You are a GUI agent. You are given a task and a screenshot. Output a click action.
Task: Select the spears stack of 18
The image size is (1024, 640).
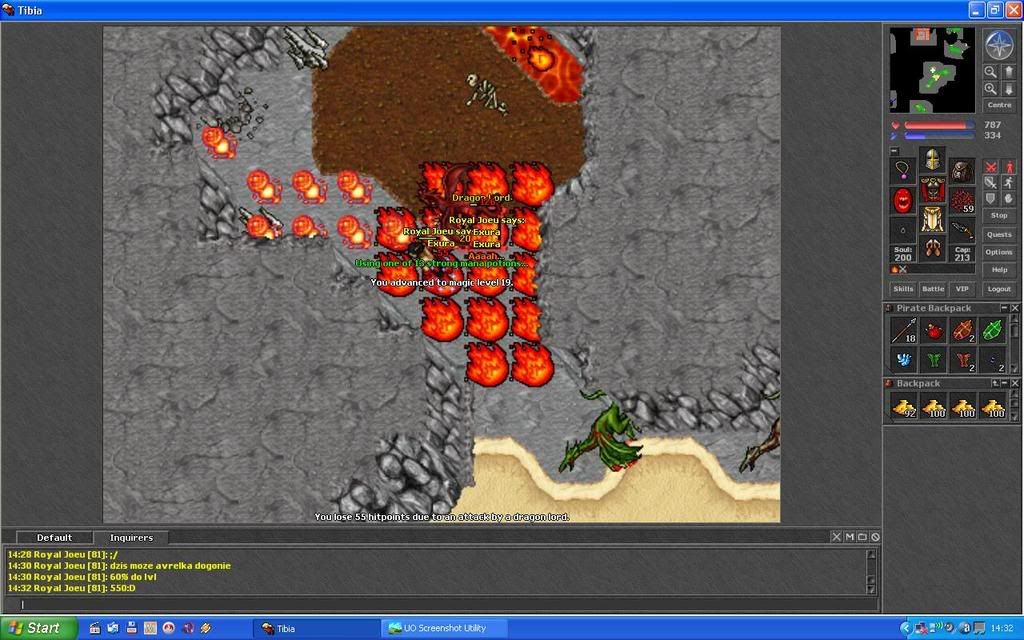(904, 330)
